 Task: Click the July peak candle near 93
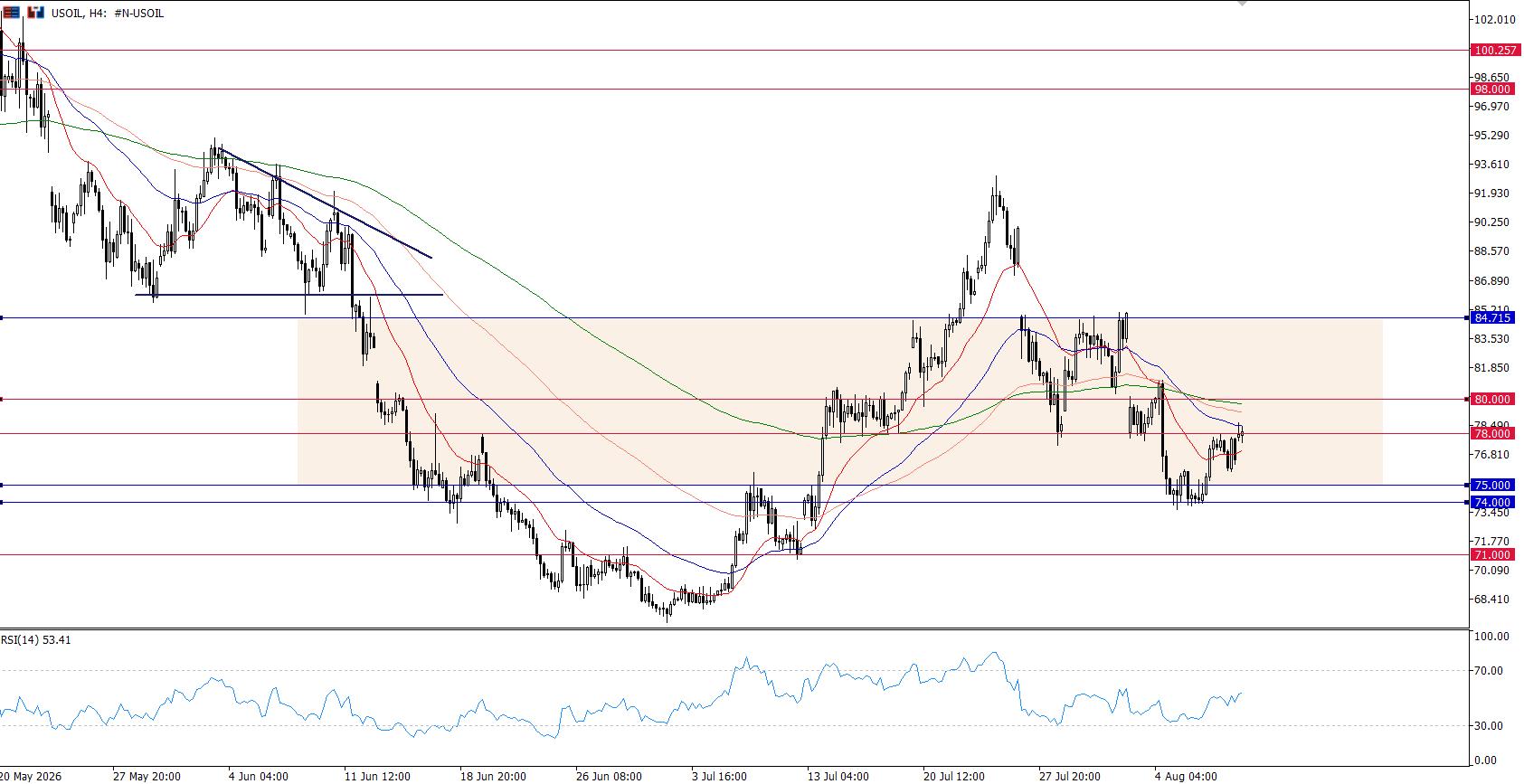click(997, 194)
